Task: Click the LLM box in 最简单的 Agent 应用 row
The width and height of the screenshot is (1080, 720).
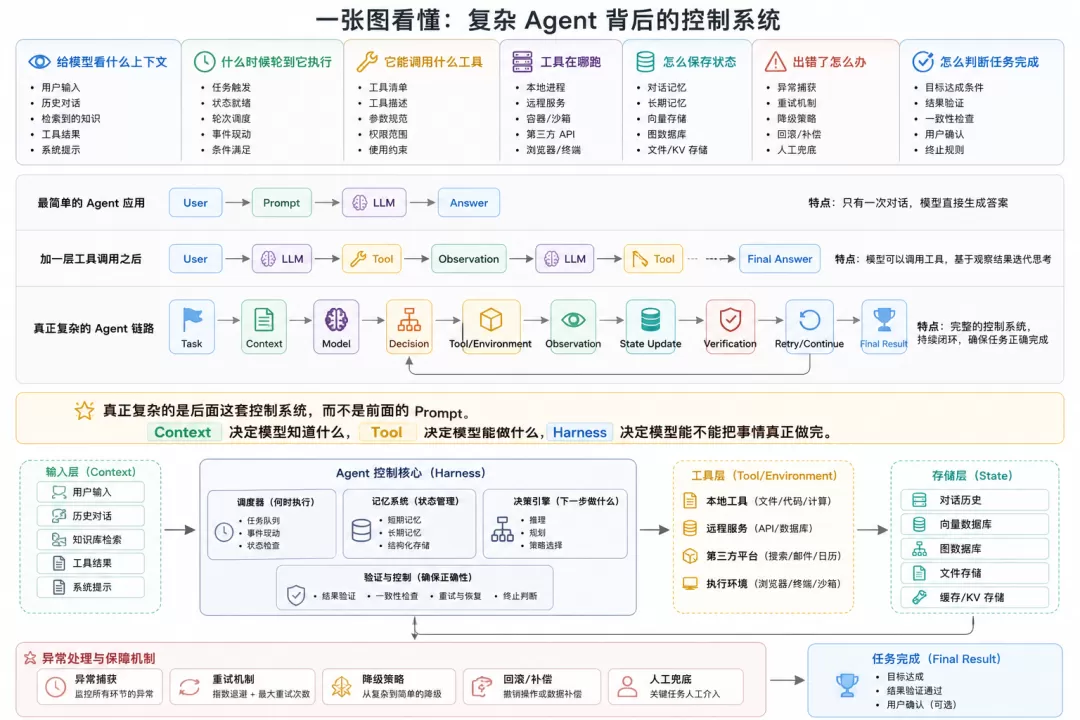Action: pyautogui.click(x=374, y=203)
